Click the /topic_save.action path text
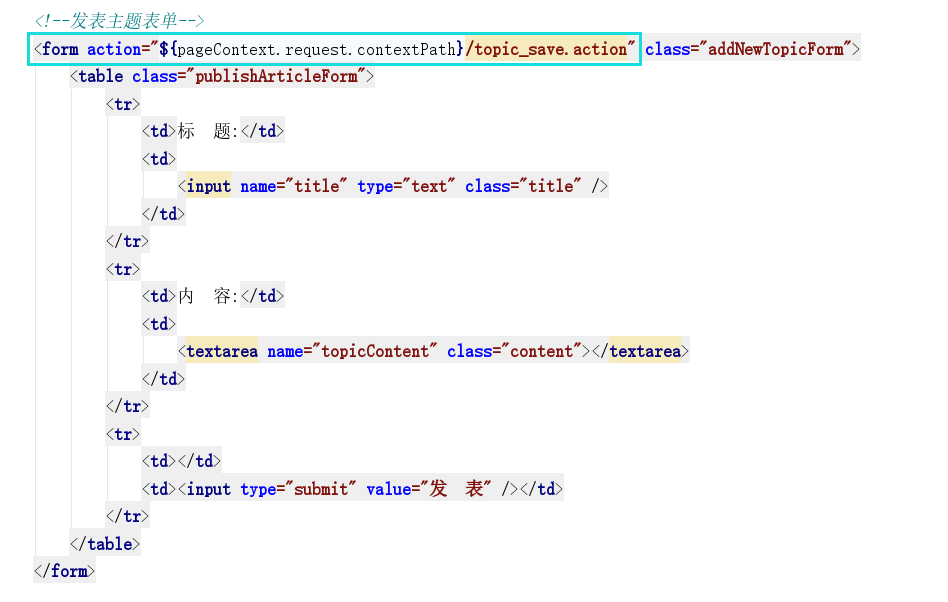Image resolution: width=948 pixels, height=602 pixels. [x=546, y=49]
